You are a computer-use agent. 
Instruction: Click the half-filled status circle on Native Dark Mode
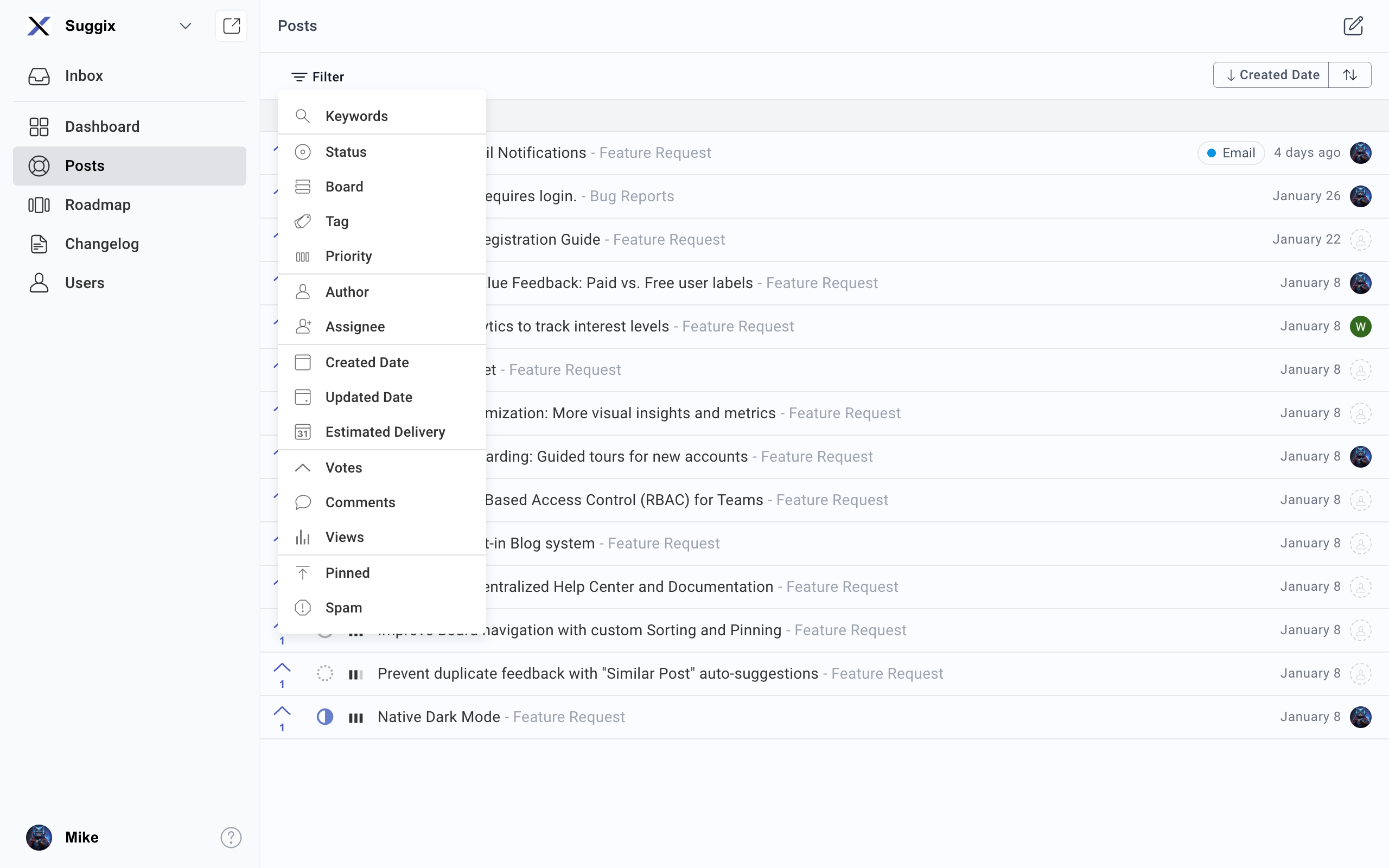(325, 717)
